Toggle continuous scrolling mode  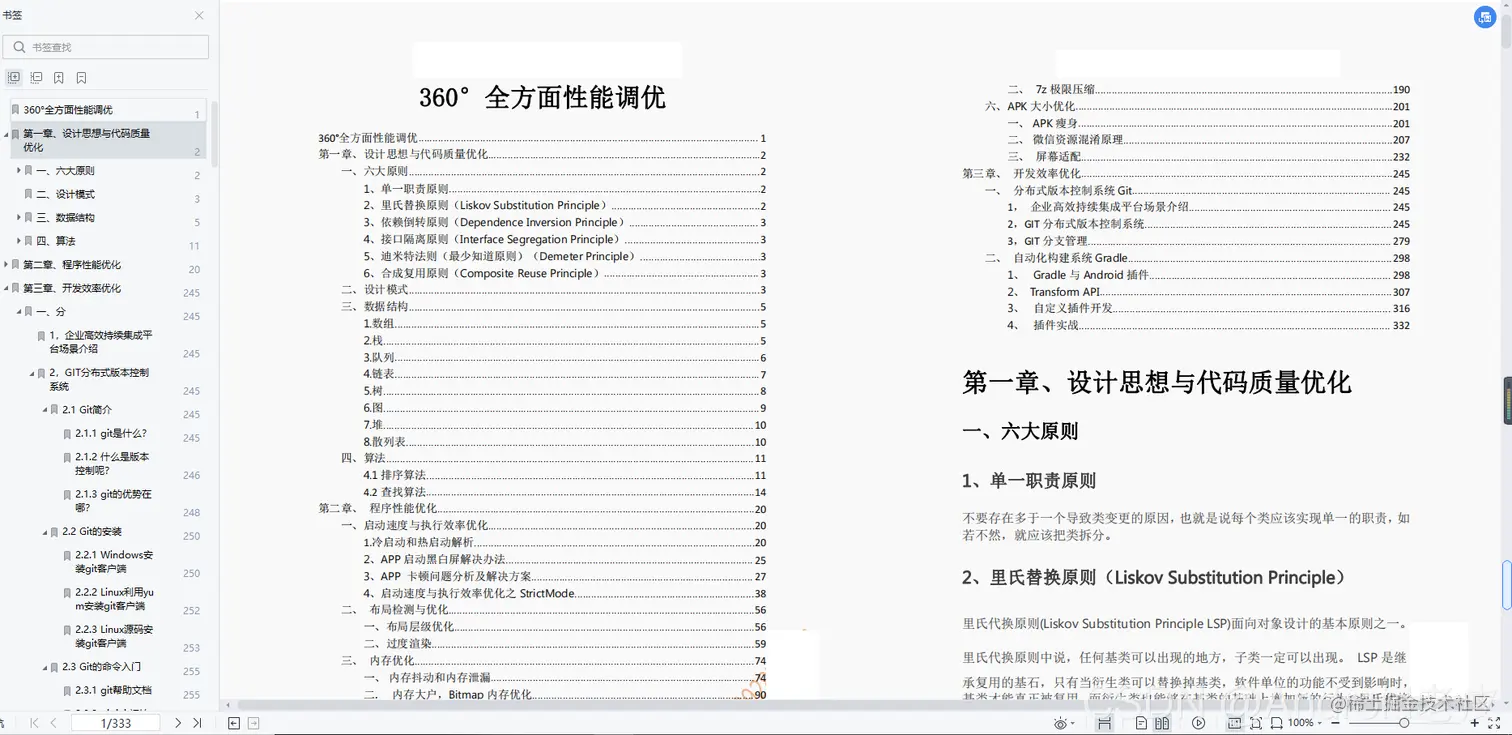pos(1105,722)
